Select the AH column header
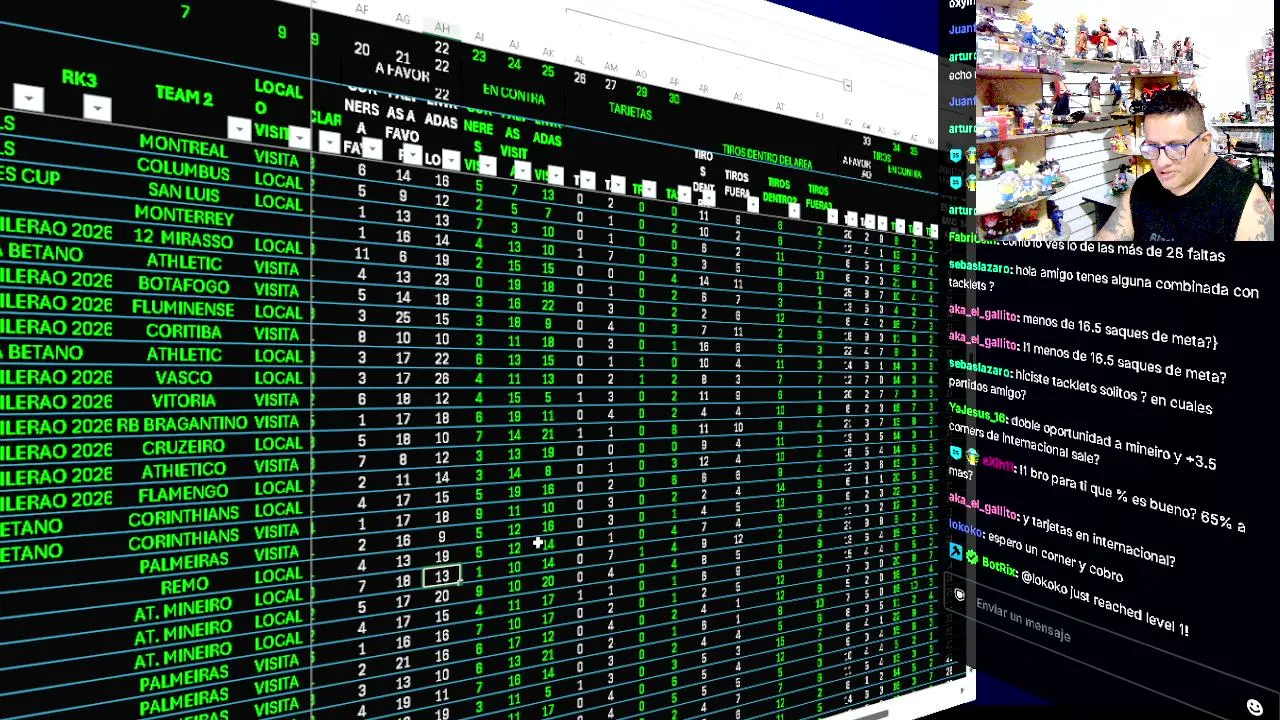Image resolution: width=1280 pixels, height=720 pixels. (x=442, y=27)
